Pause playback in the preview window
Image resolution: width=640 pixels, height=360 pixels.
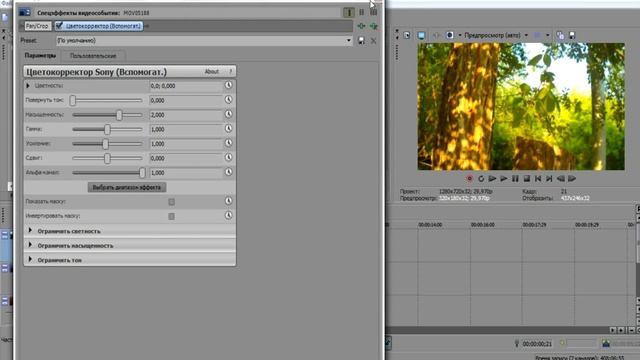515,178
